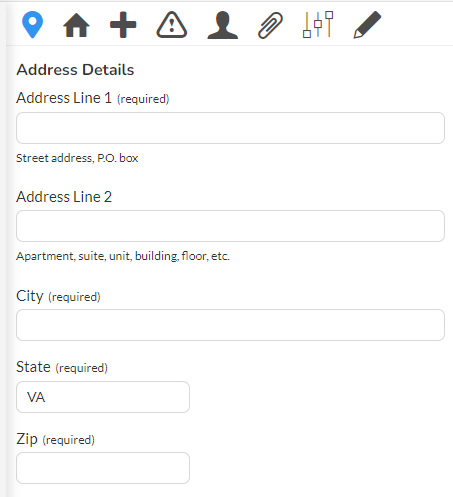453x497 pixels.
Task: Open the warning triangle icon tab
Action: point(172,25)
